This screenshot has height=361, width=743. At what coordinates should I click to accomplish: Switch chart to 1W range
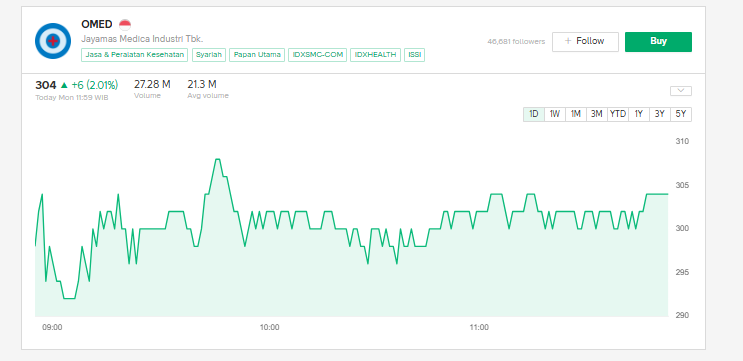[x=554, y=114]
